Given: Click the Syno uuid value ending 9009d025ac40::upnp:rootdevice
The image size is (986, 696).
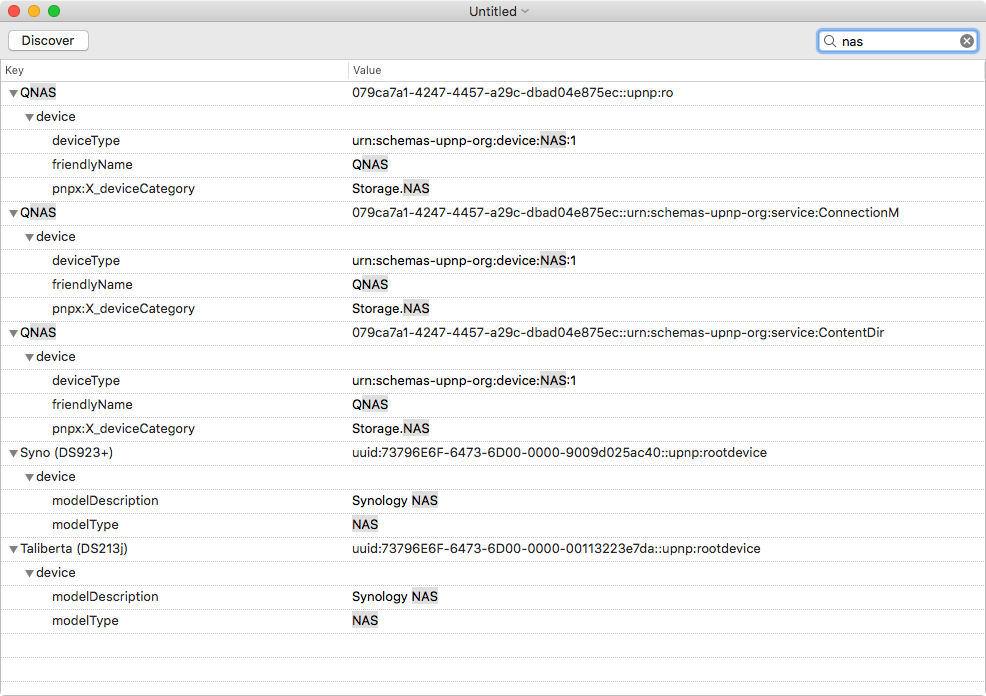Looking at the screenshot, I should click(x=559, y=453).
